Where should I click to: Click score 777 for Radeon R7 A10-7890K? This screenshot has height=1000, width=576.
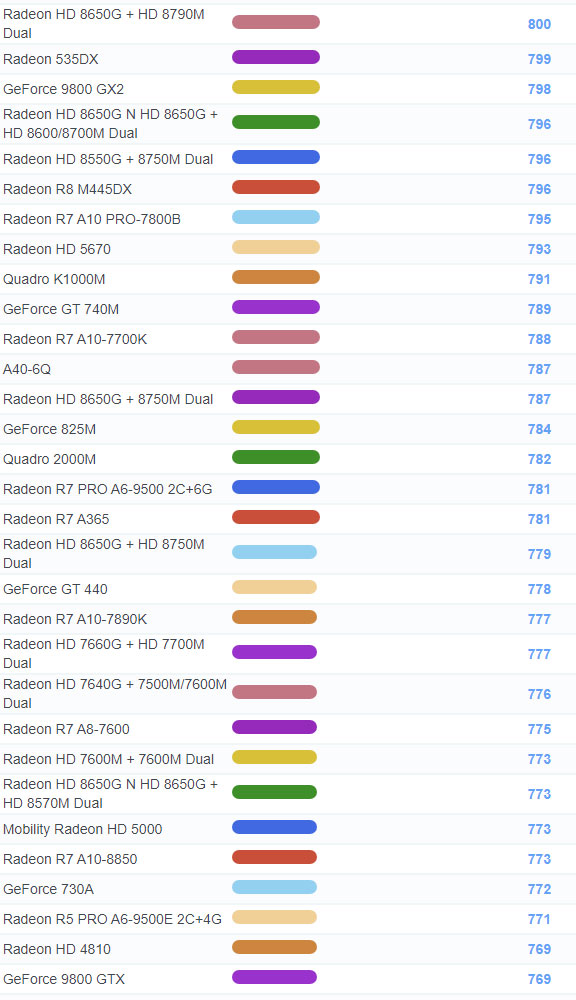tap(539, 619)
